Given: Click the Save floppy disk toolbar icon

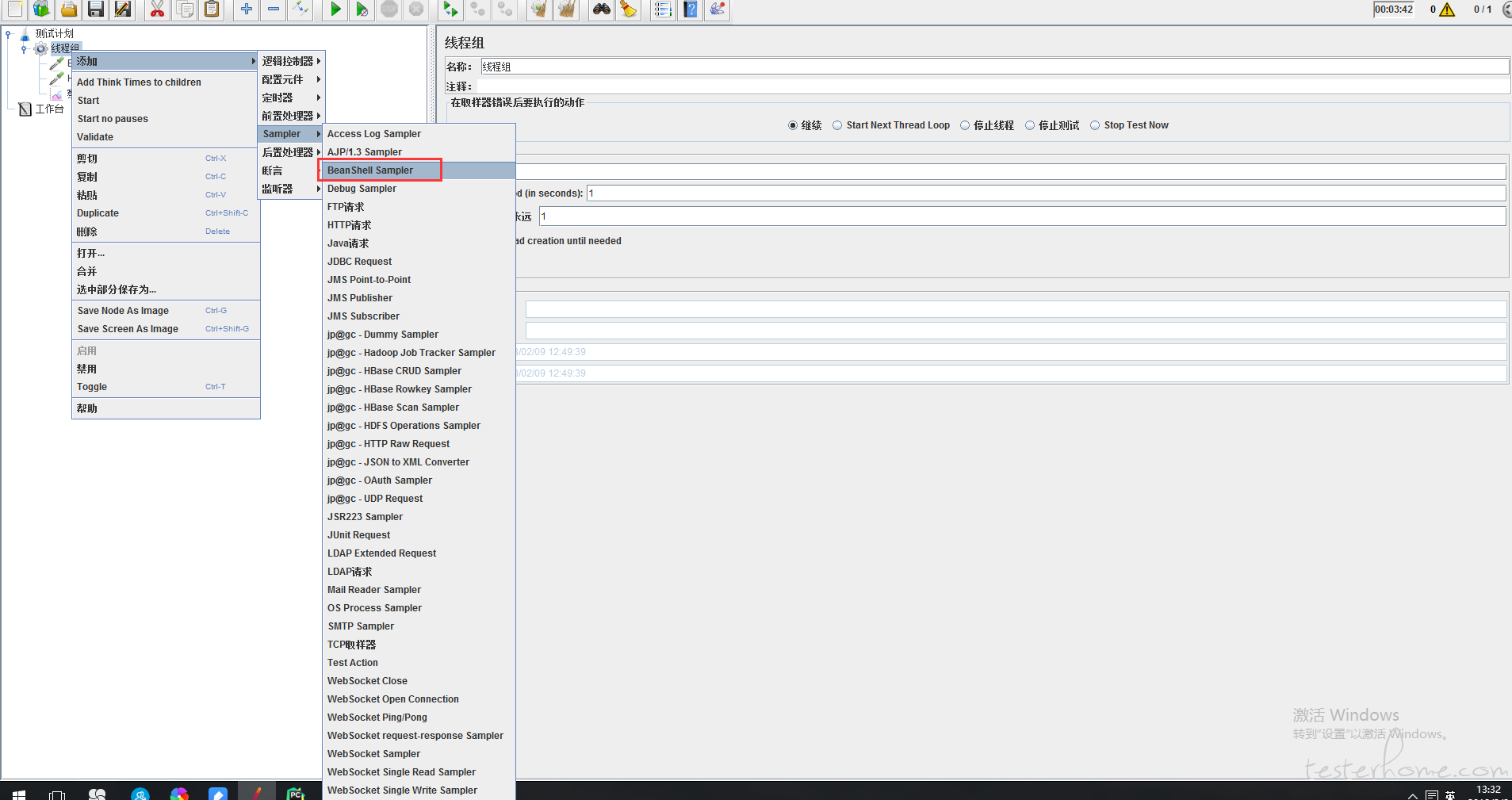Looking at the screenshot, I should pos(96,10).
